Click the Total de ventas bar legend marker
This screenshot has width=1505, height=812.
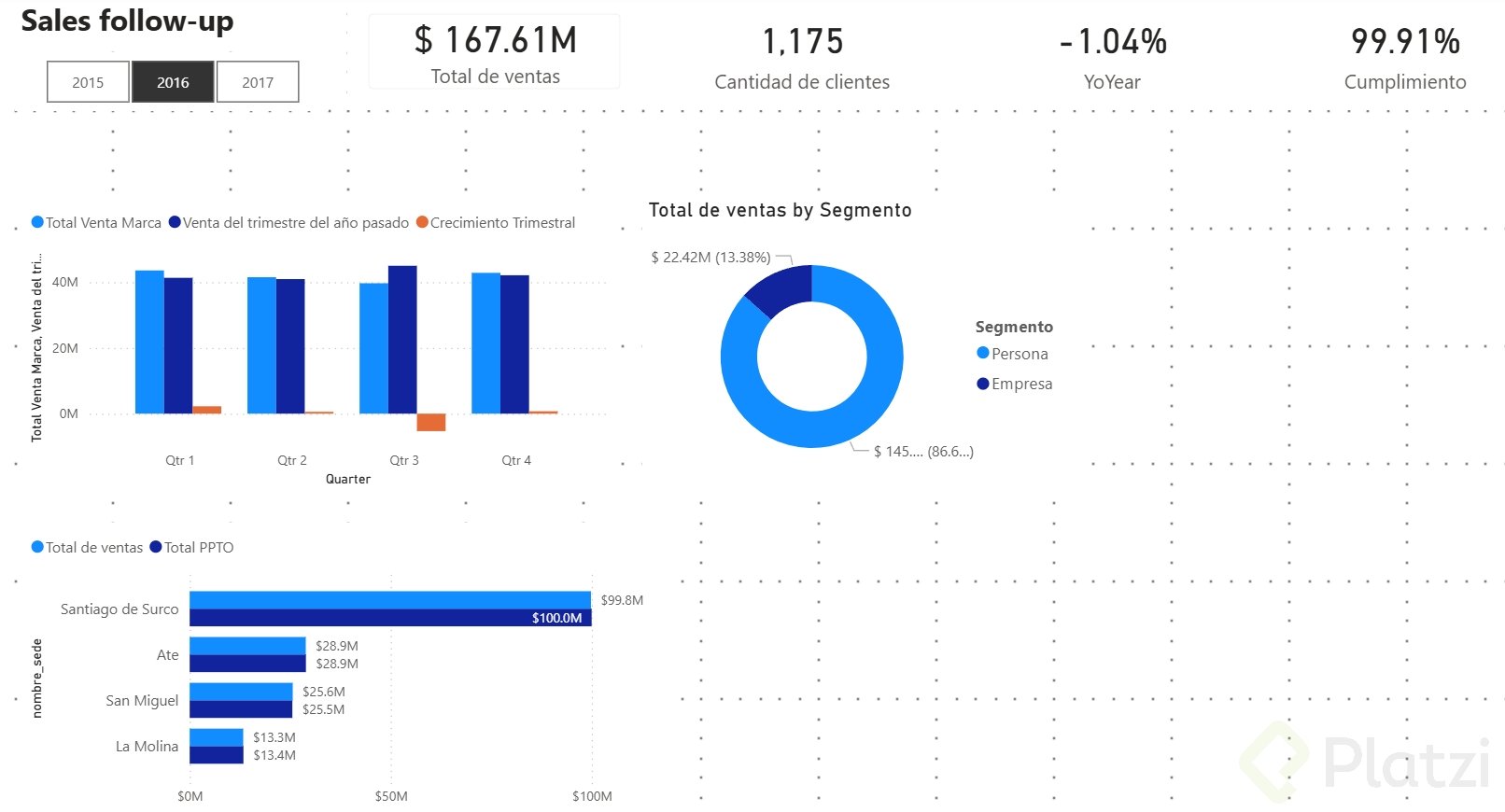click(37, 547)
